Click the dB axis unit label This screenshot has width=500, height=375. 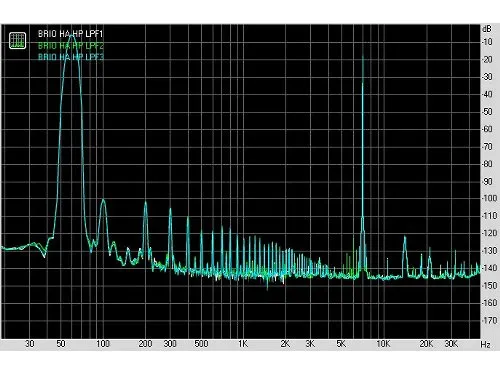pos(487,29)
